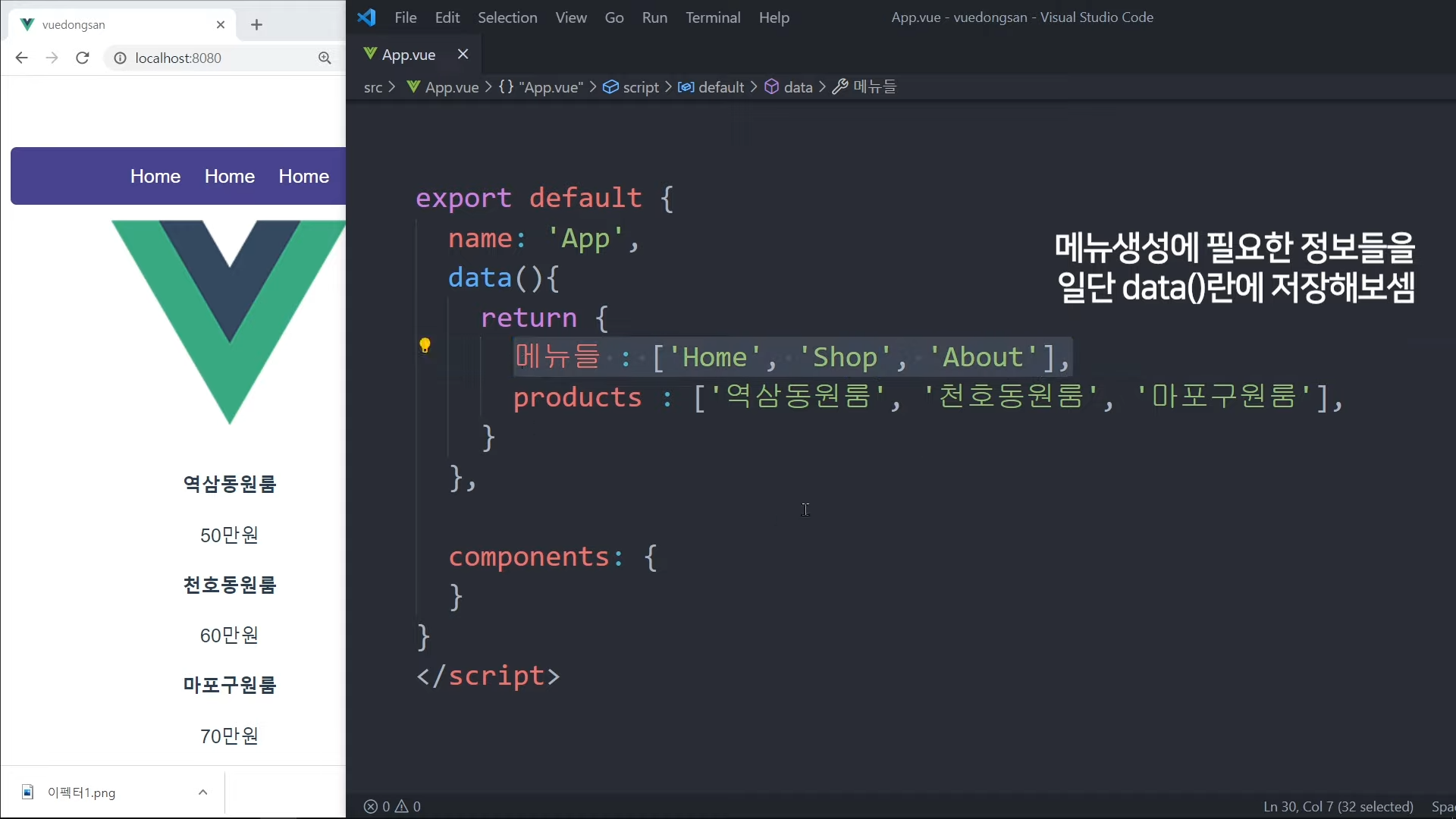1456x819 pixels.
Task: Click the browser back arrow
Action: (x=21, y=58)
